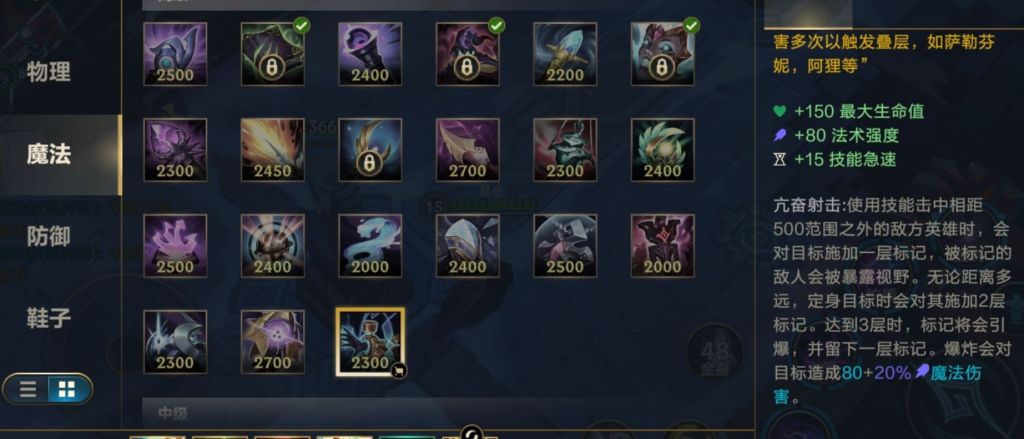1024x439 pixels.
Task: Tap the 2700 gold curved horn item
Action: tap(468, 150)
